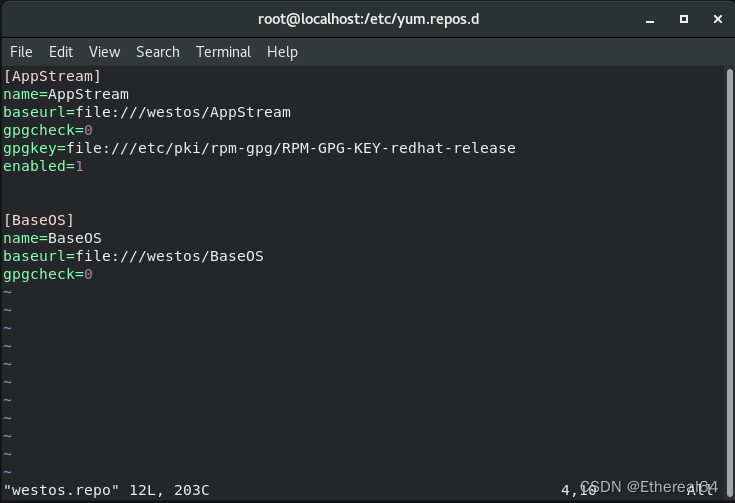Open the Edit menu

pyautogui.click(x=61, y=52)
